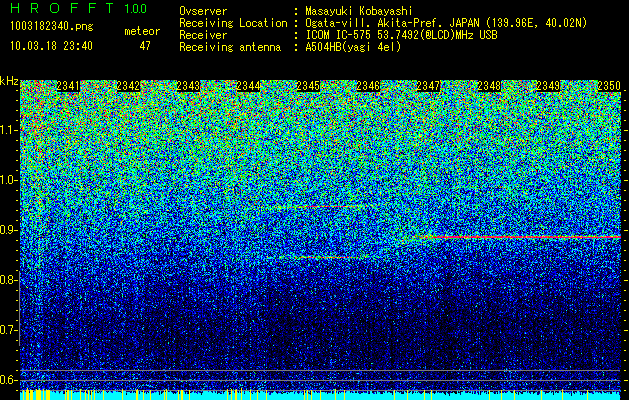Click the date stamp 10.03.18 23:40
Viewport: 629px width, 400px height.
51,46
